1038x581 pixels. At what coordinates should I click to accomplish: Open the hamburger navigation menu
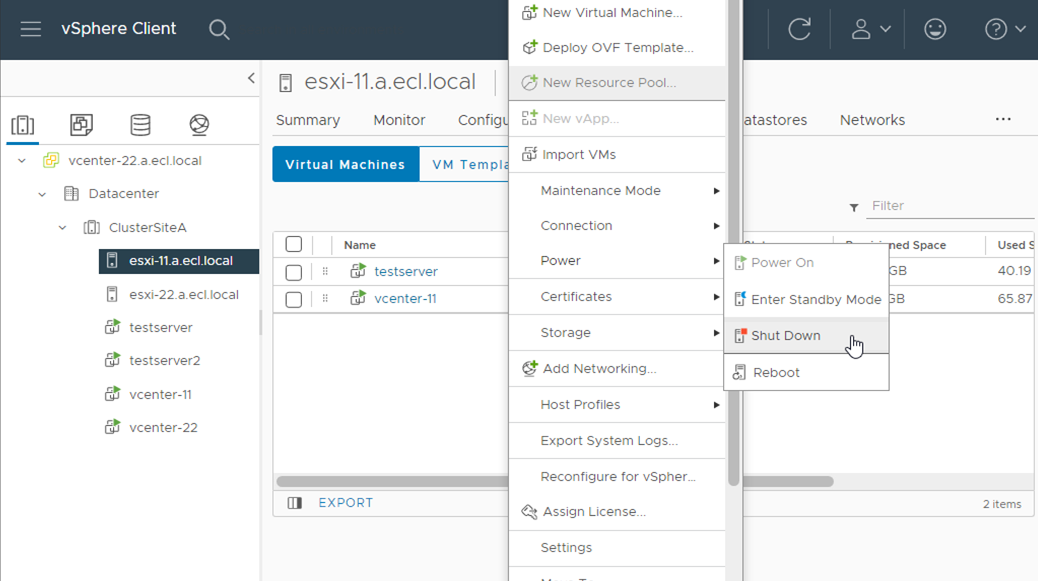[31, 29]
